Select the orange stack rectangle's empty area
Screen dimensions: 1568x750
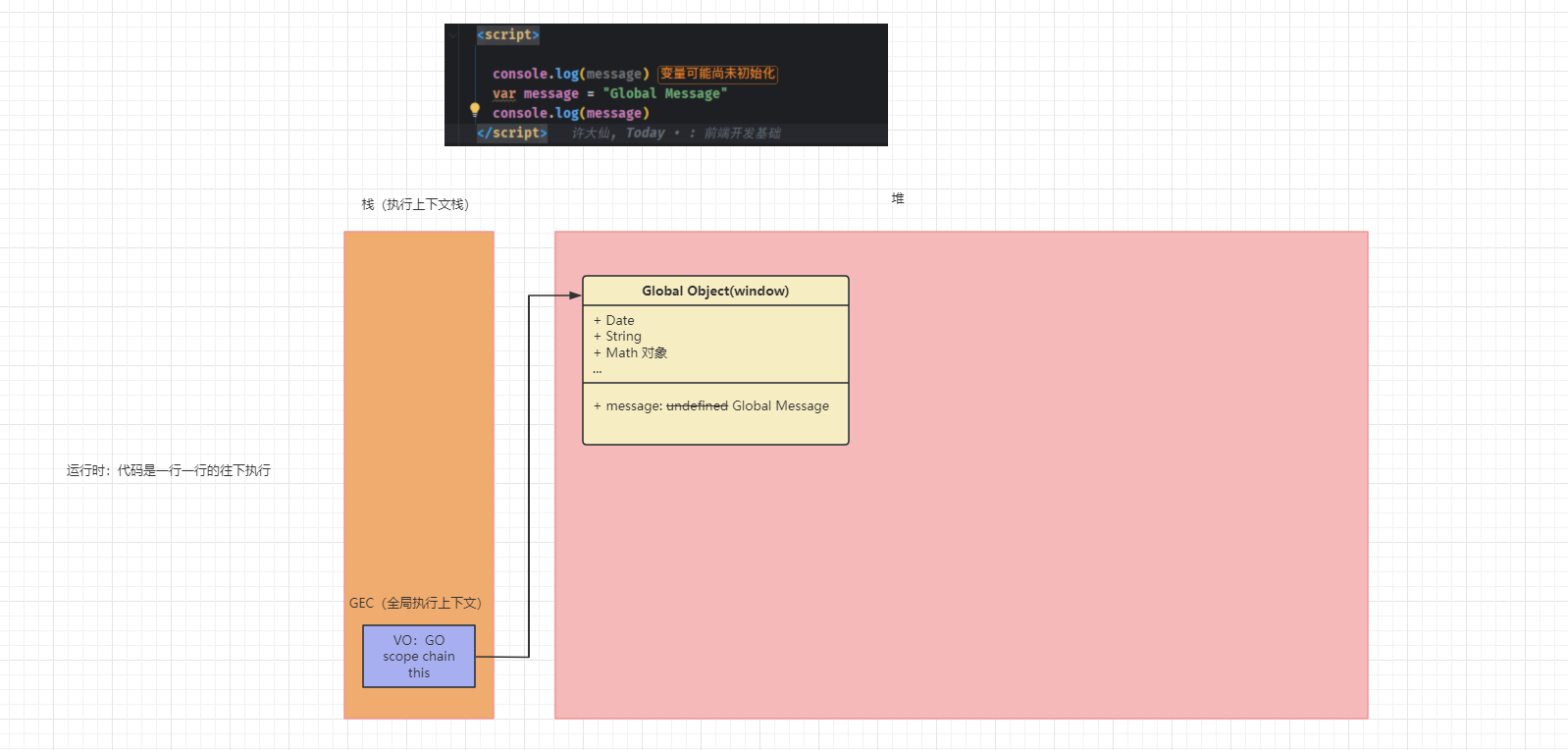click(419, 412)
